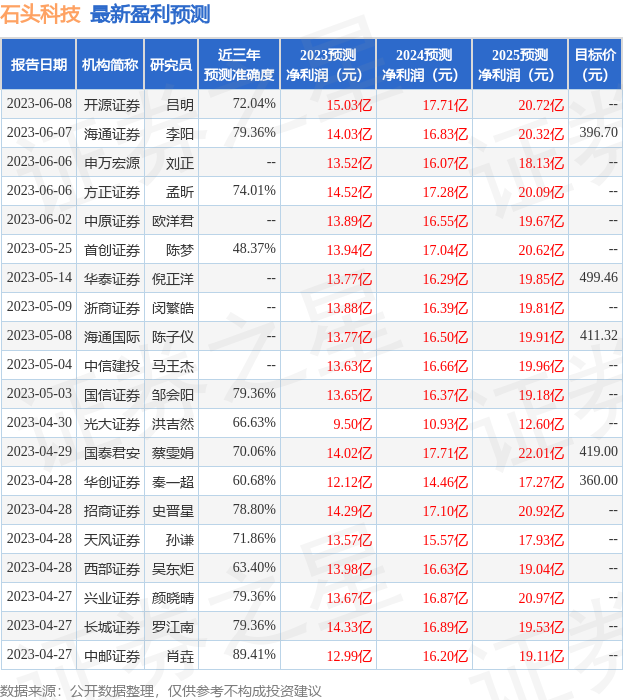Click the 最新盈利预测 heading
The width and height of the screenshot is (623, 700).
click(x=150, y=14)
